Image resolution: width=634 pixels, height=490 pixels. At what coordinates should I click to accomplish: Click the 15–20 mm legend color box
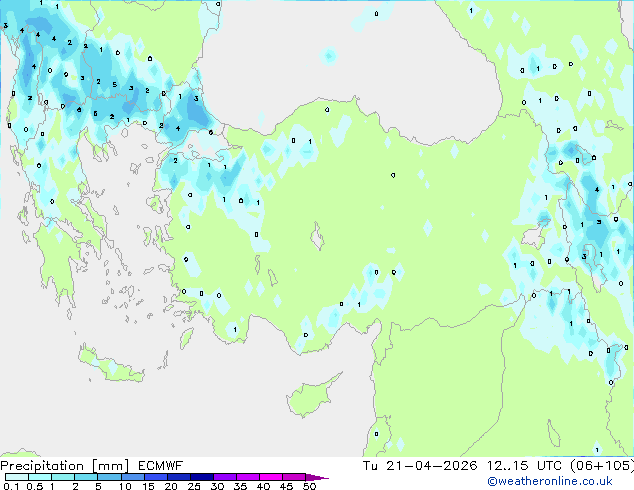point(155,477)
